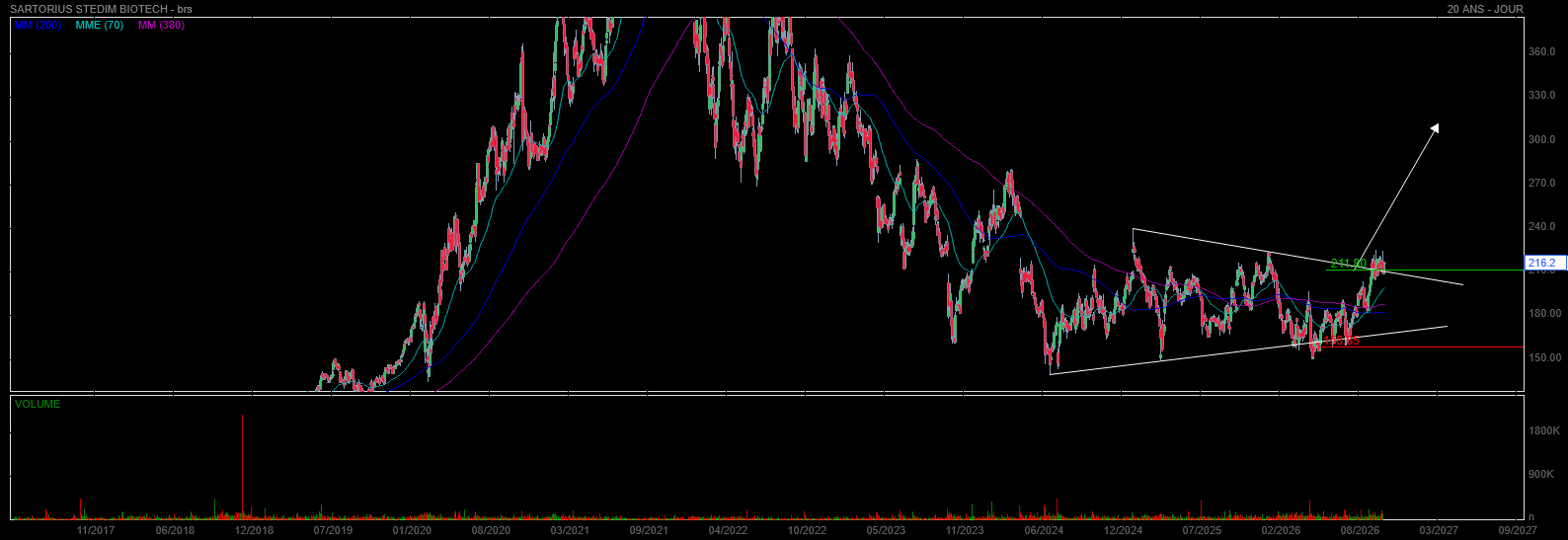Click the 06/2018 date axis label
The image size is (1568, 540).
(x=175, y=530)
